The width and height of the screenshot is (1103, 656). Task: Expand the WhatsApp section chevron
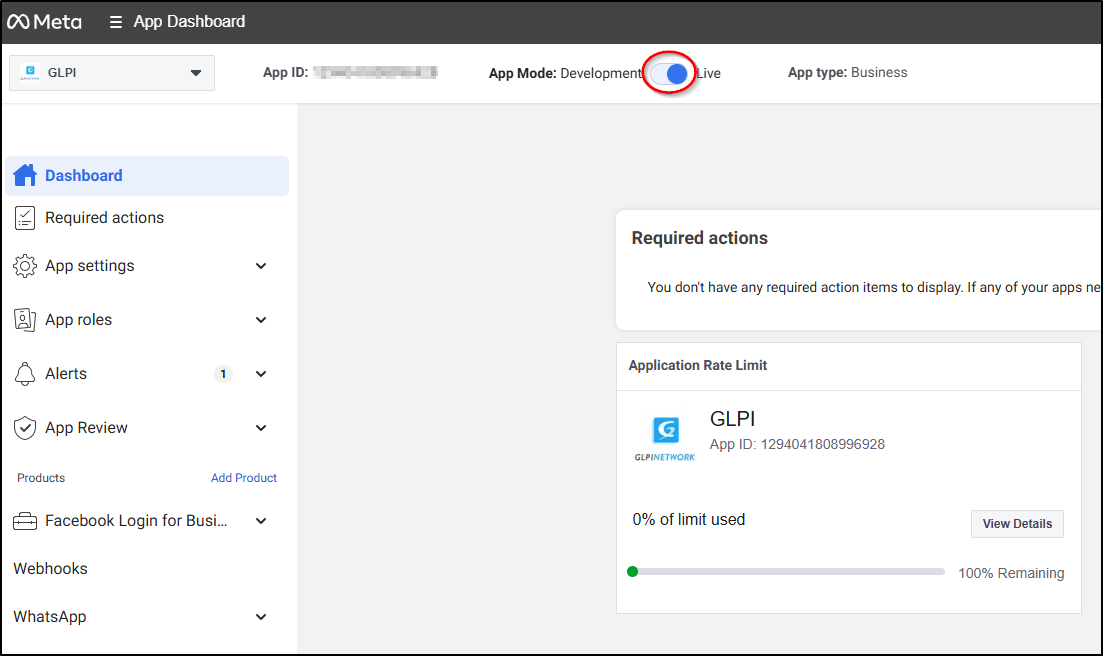coord(261,617)
